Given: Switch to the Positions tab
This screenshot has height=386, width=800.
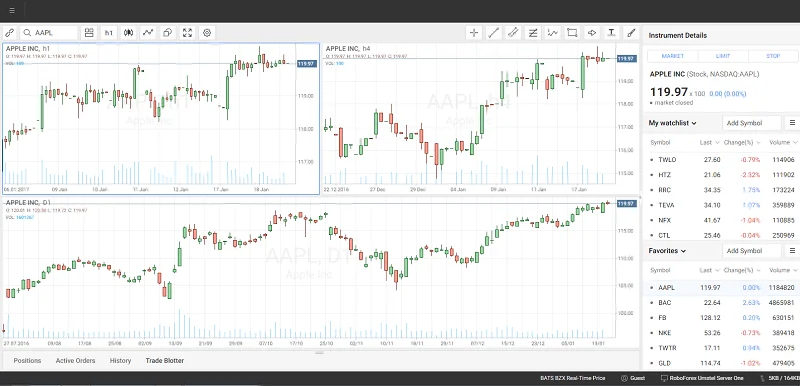Looking at the screenshot, I should pyautogui.click(x=27, y=361).
